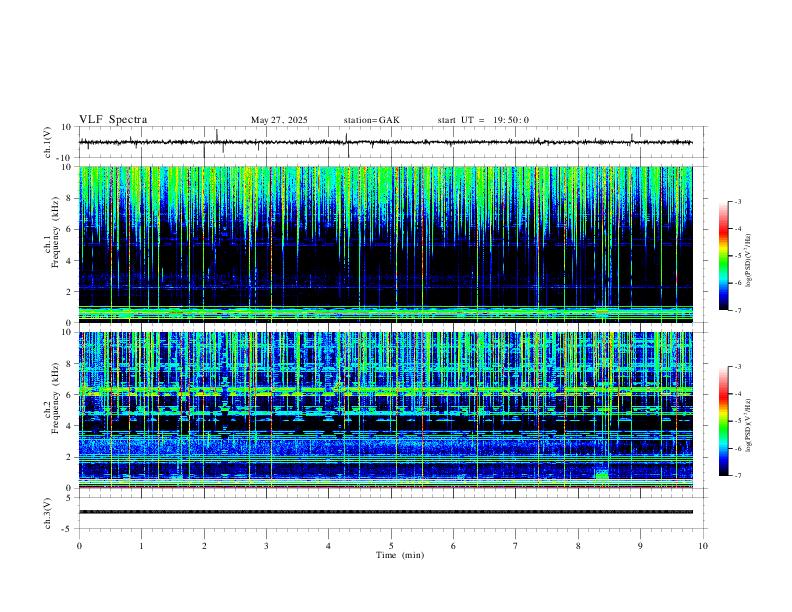Click the ch.2 spectrogram panel
Image resolution: width=792 pixels, height=612 pixels.
tap(385, 410)
